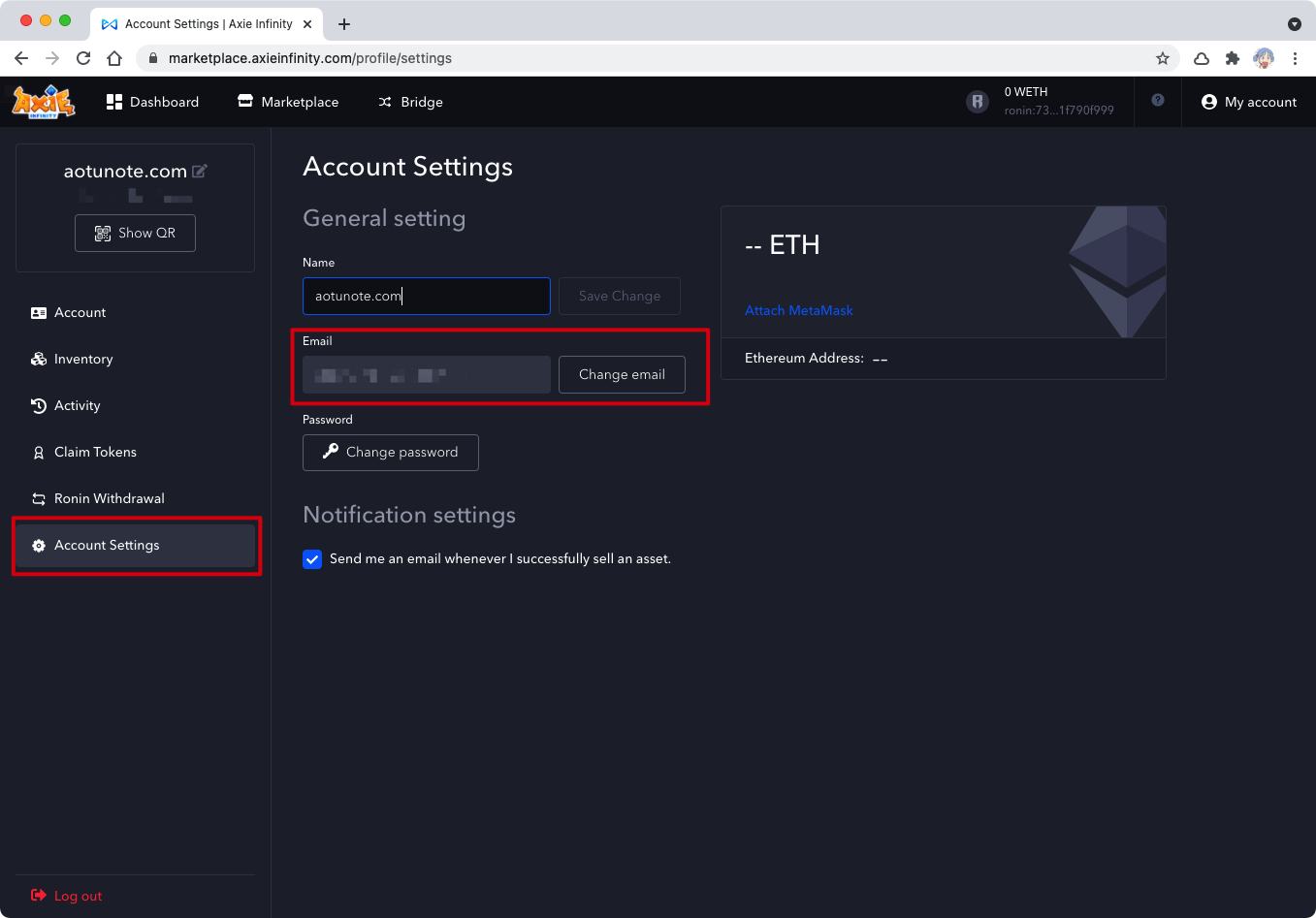This screenshot has height=918, width=1316.
Task: Select the Account Settings browser tab
Action: coord(207,23)
